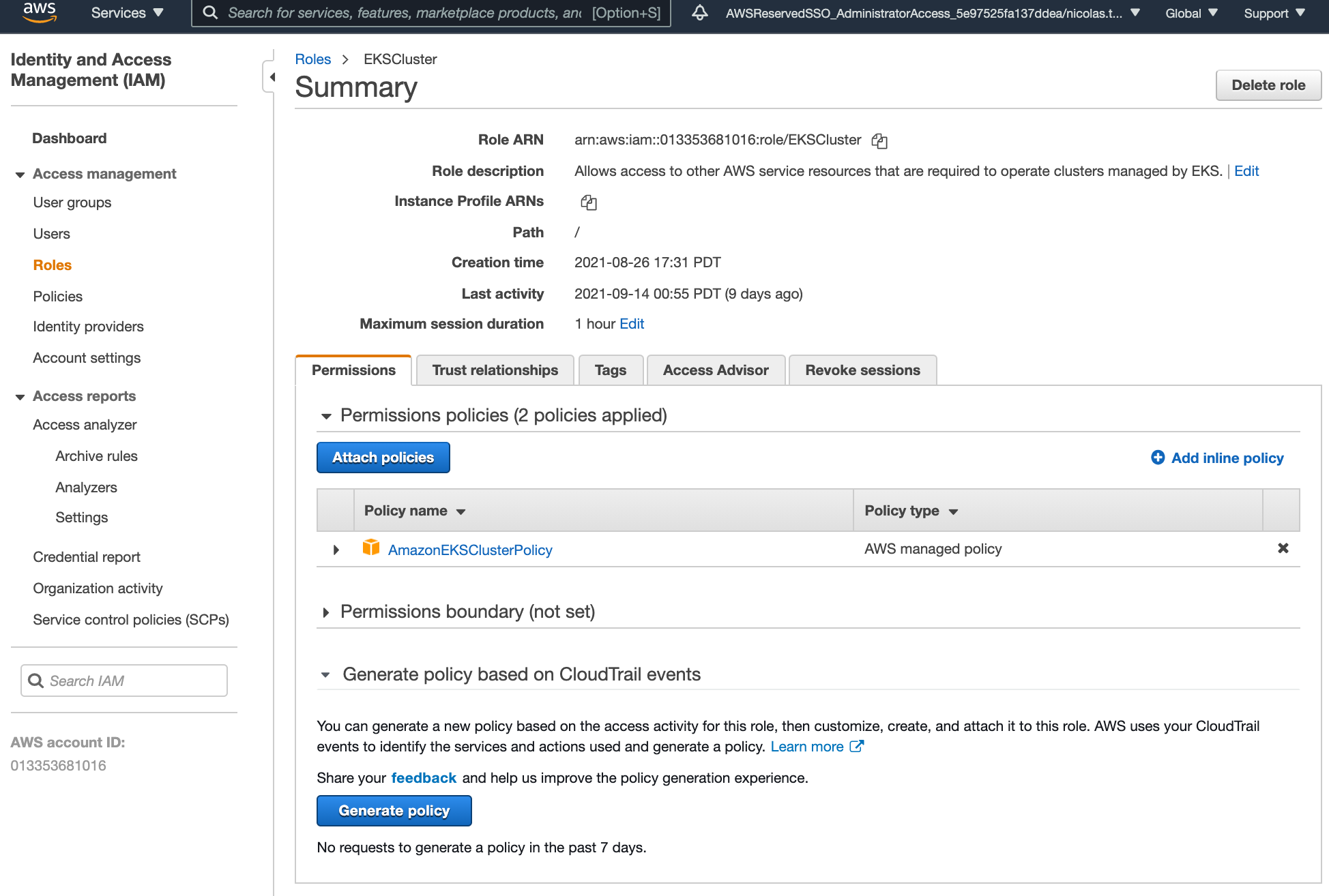
Task: Expand the Permissions boundary section
Action: pos(326,612)
